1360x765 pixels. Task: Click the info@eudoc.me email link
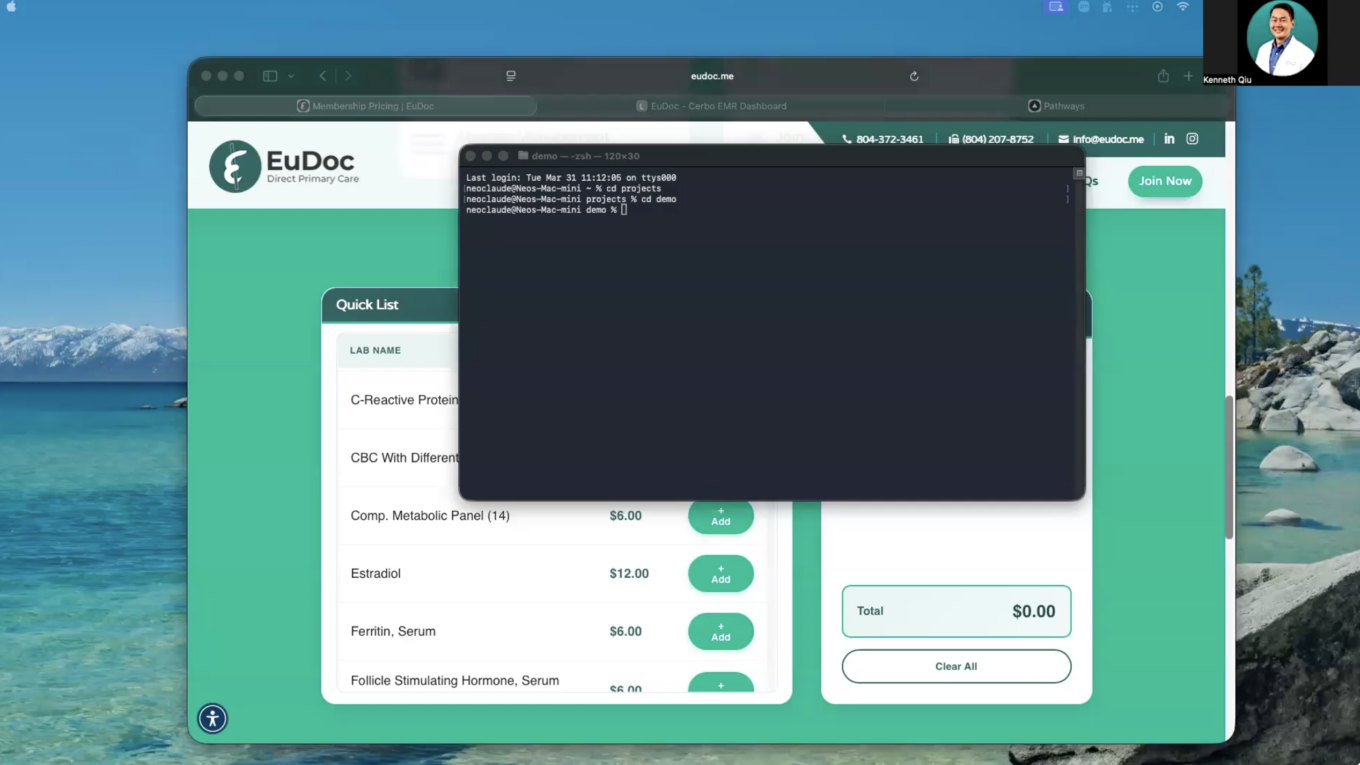[1100, 139]
